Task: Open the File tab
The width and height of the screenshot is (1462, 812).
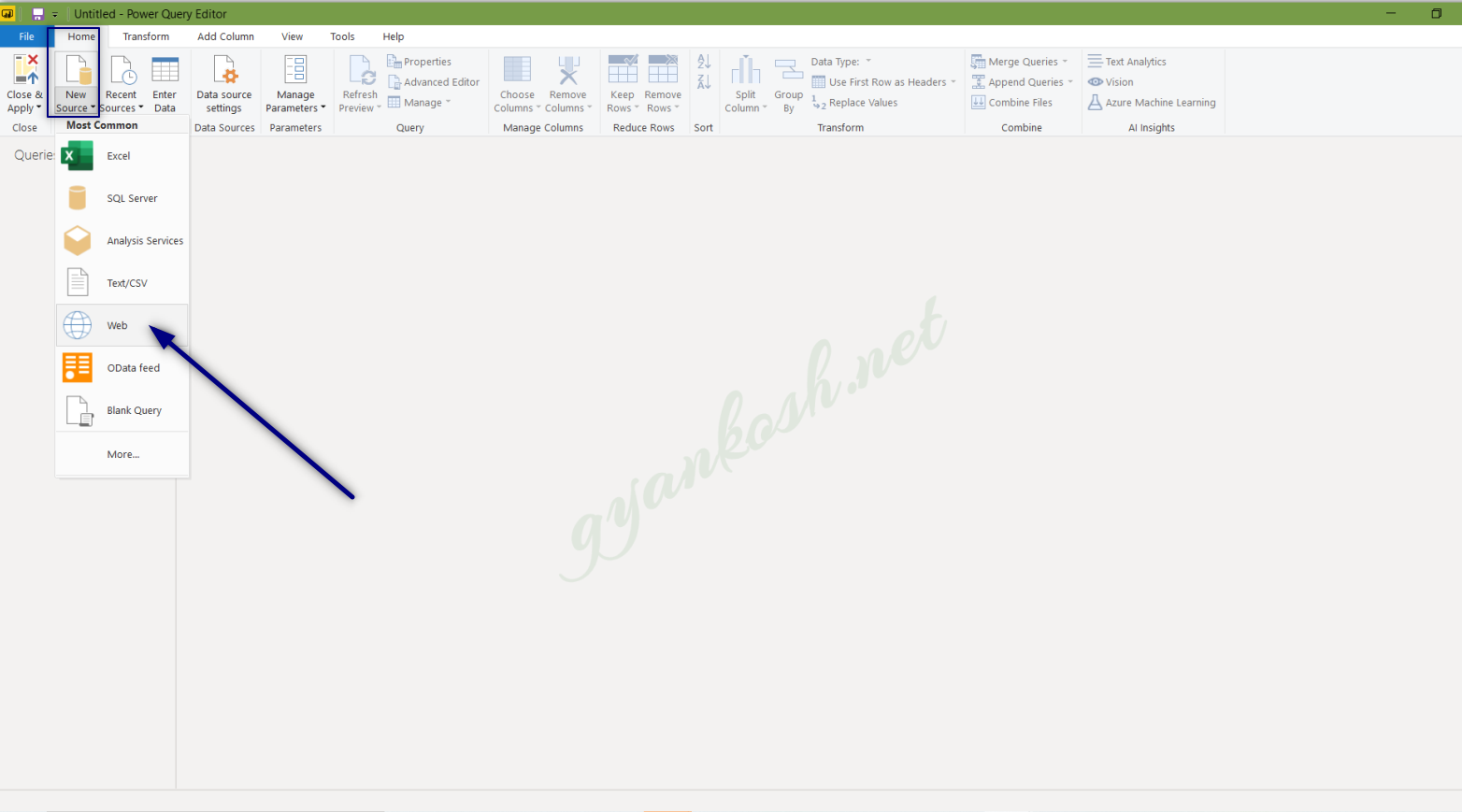Action: [26, 36]
